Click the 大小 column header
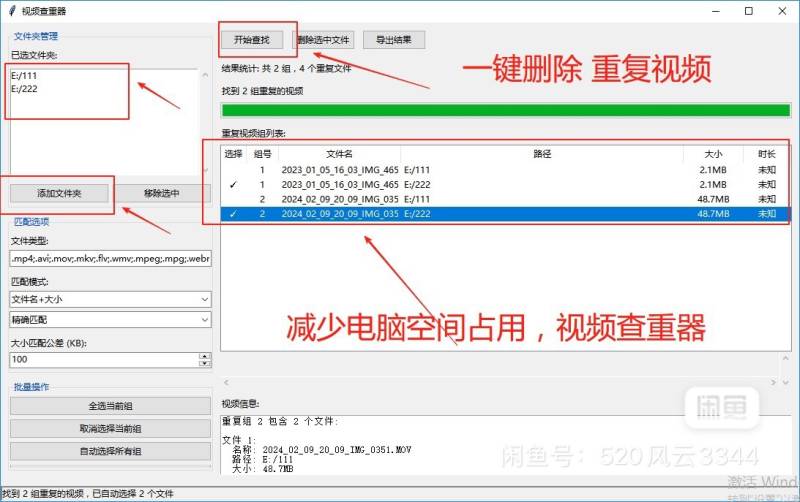Screen dimensions: 800x502 click(713, 154)
